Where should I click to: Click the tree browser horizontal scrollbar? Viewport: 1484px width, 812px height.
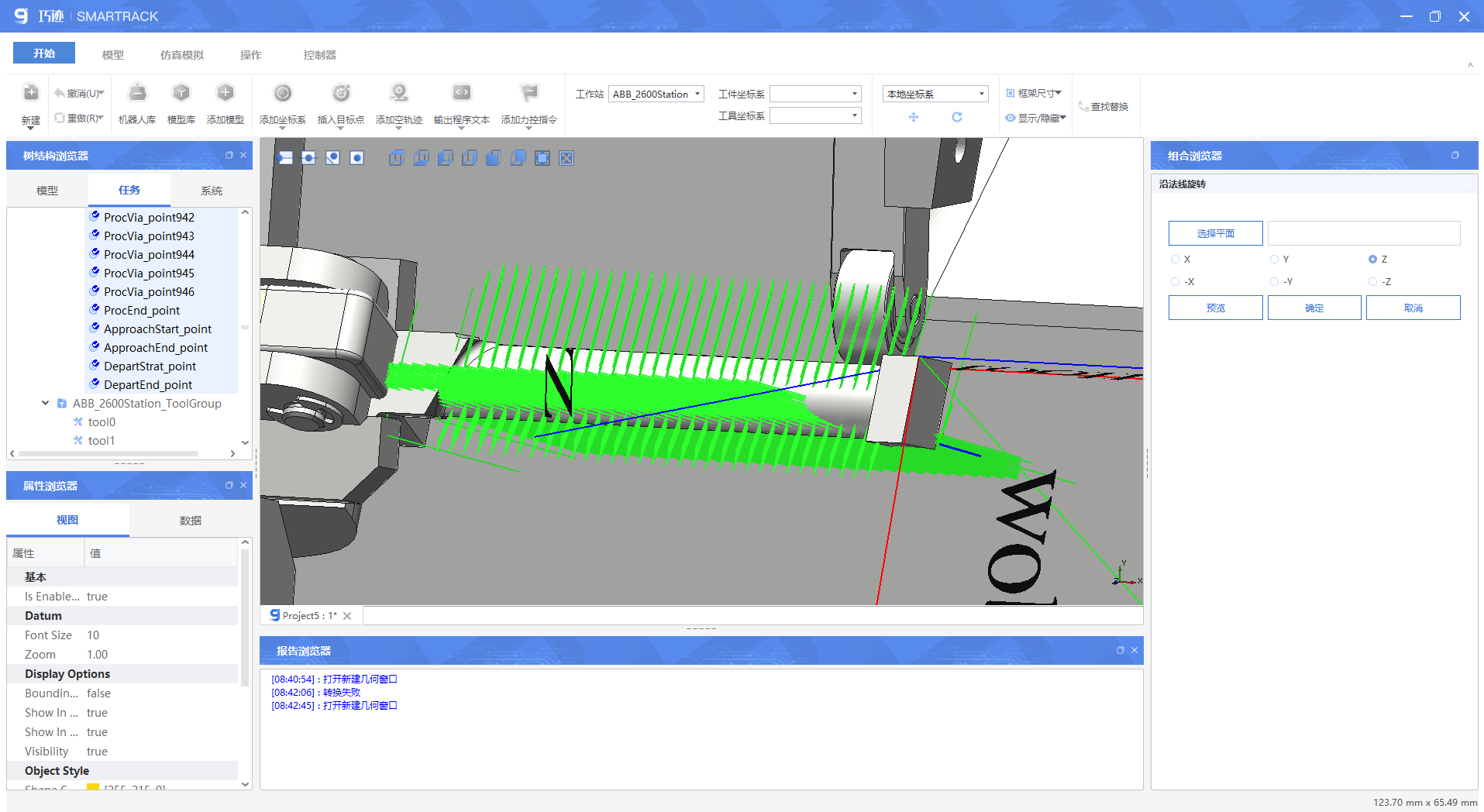108,453
